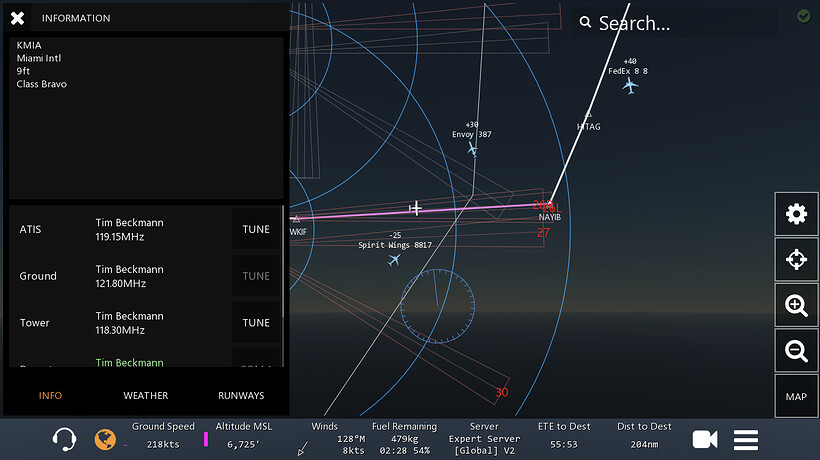Click the Miami Intl airport name
Viewport: 820px width, 460px height.
[39, 58]
